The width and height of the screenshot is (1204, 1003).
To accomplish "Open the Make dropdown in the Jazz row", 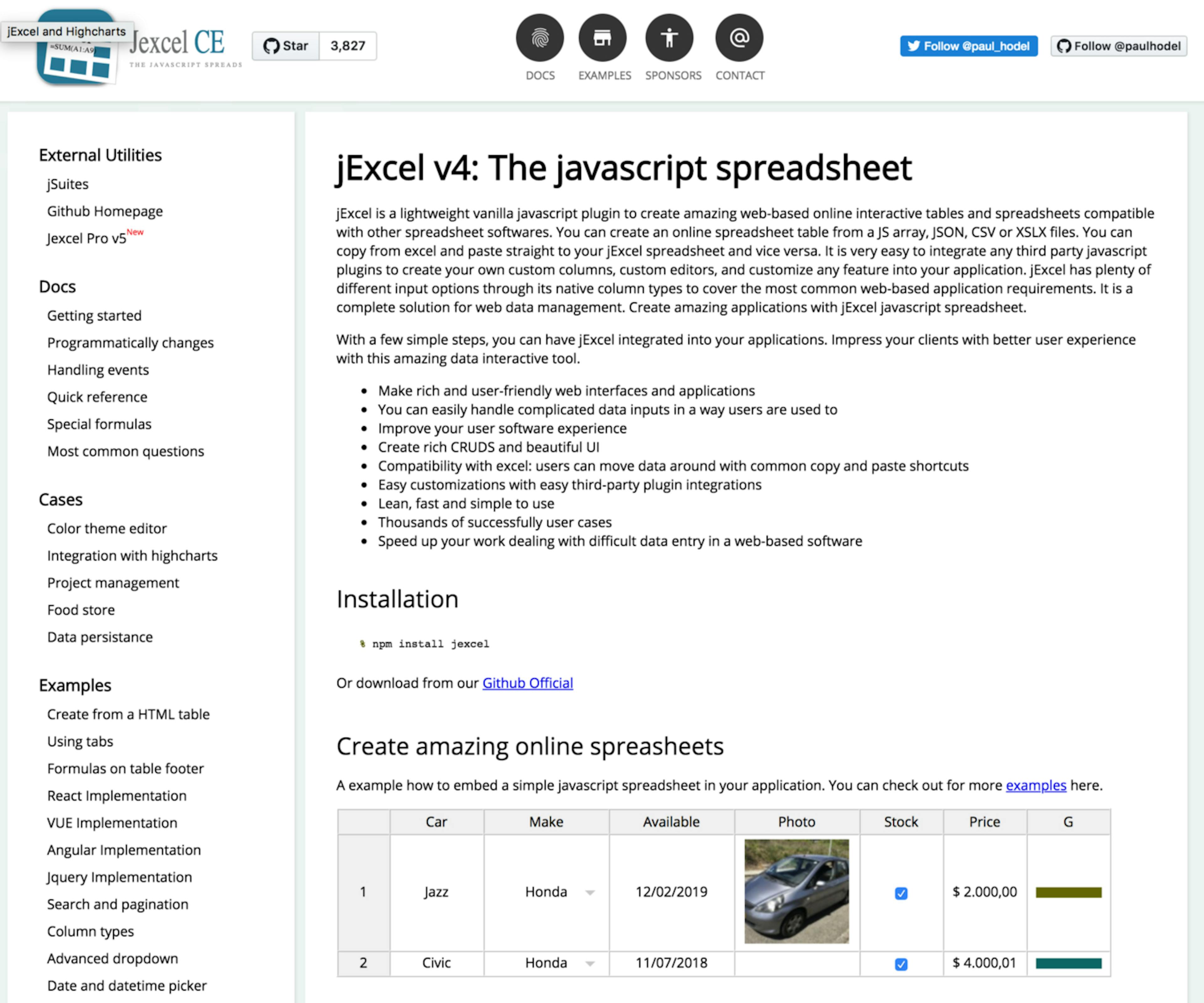I will click(590, 893).
